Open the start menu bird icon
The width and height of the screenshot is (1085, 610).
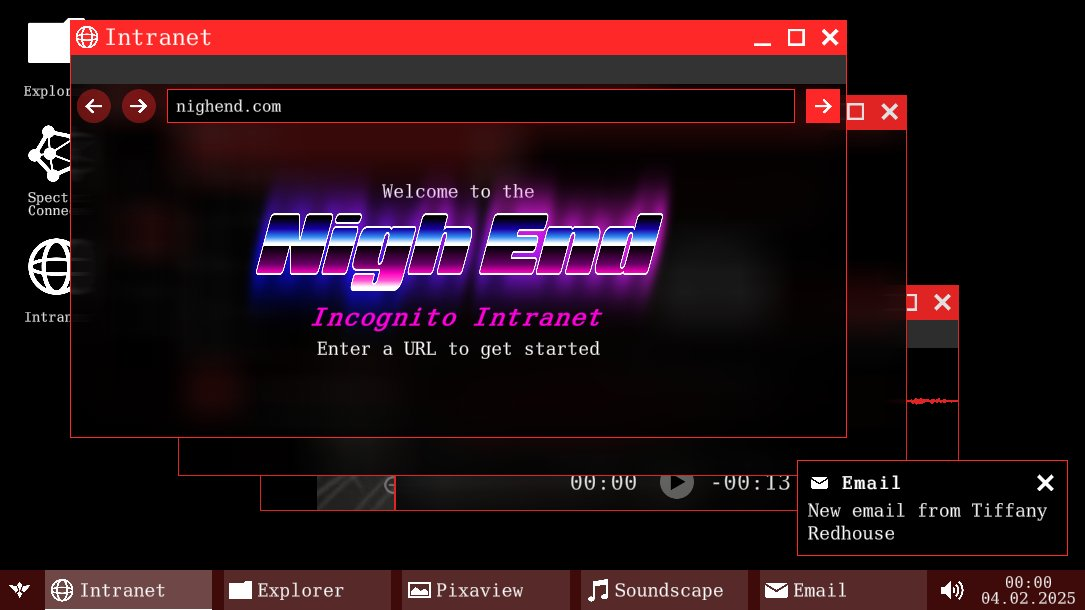[x=20, y=590]
